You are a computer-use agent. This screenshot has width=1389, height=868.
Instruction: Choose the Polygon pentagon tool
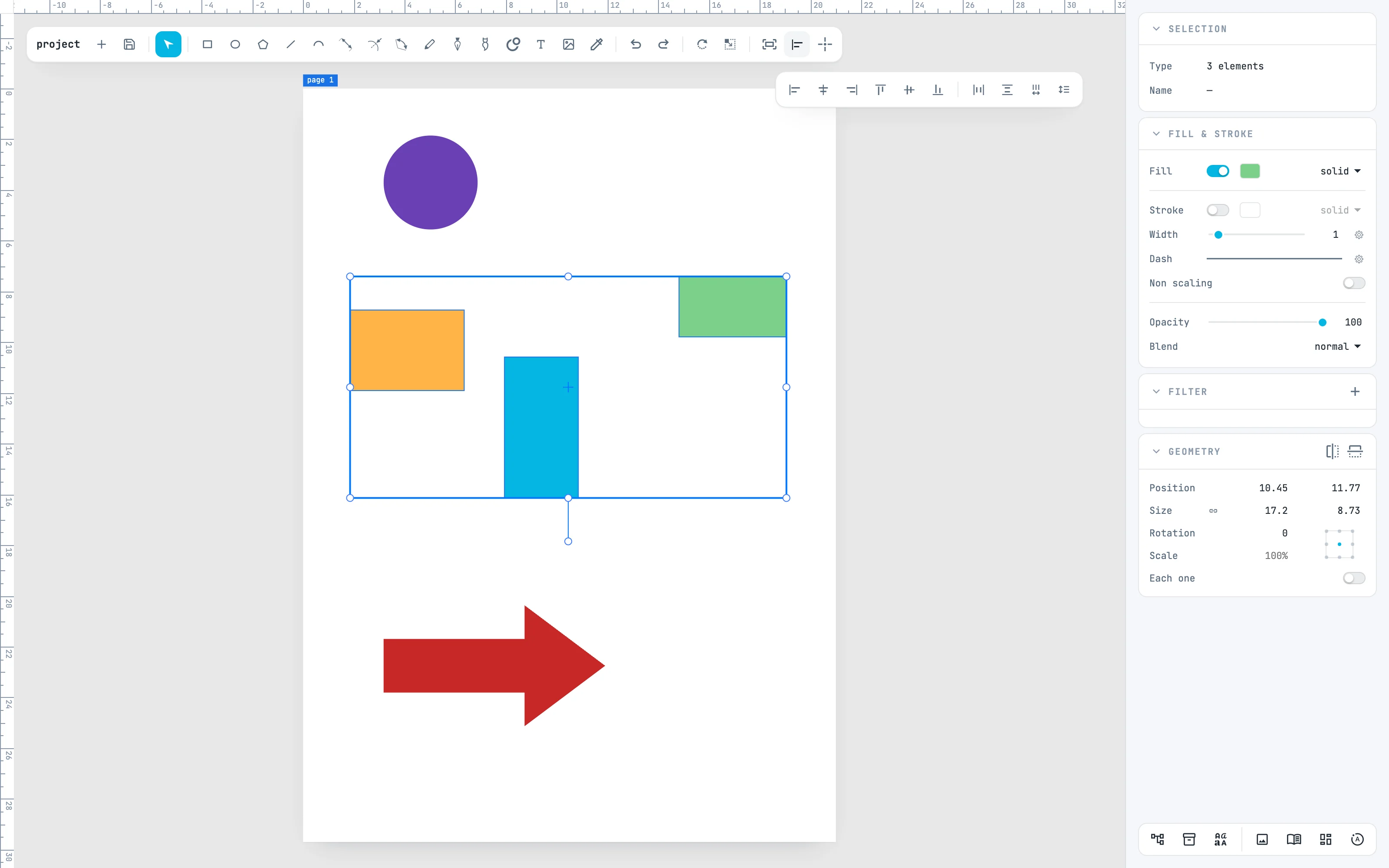click(x=263, y=44)
